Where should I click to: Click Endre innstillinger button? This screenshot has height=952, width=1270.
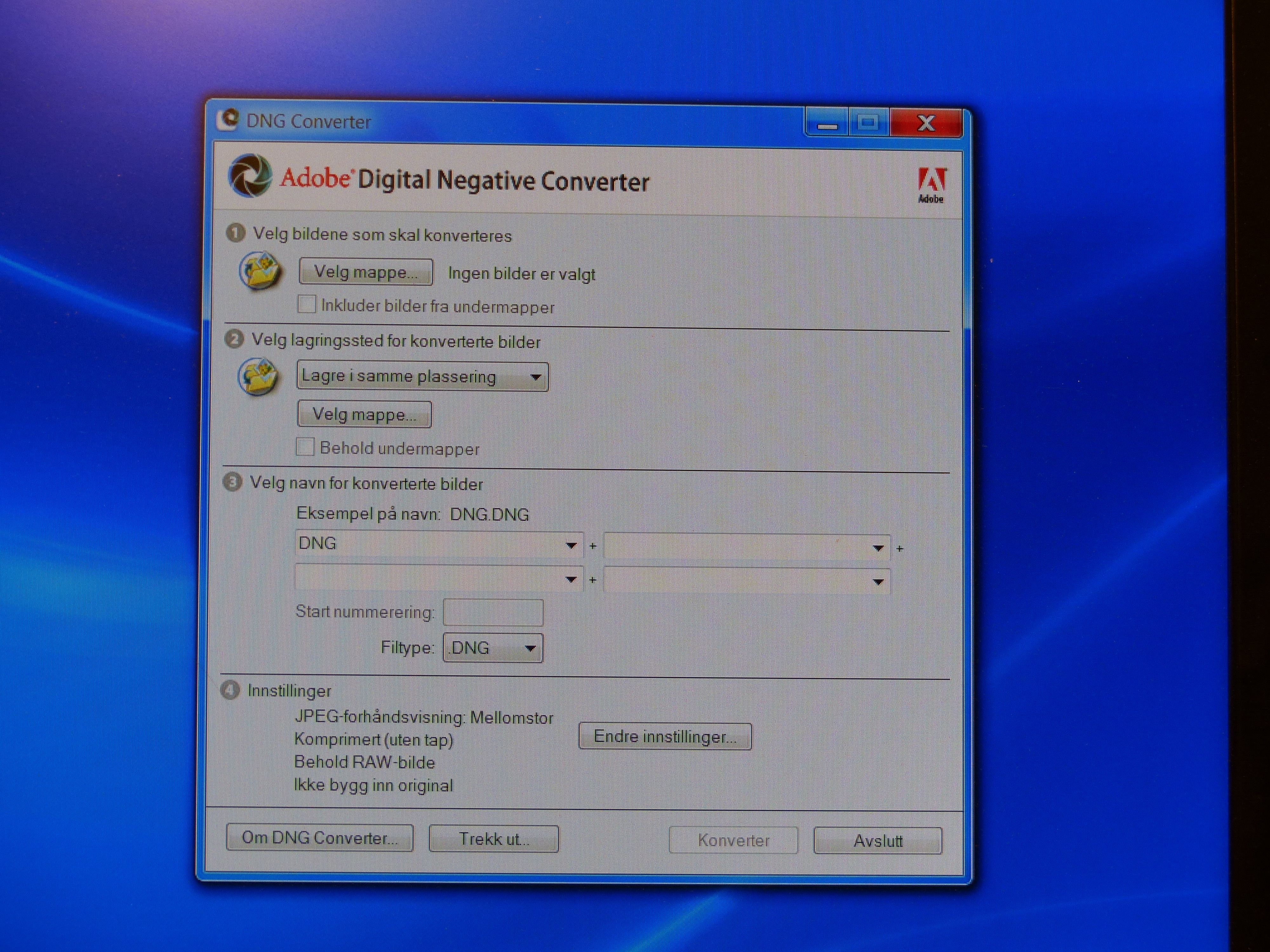665,737
